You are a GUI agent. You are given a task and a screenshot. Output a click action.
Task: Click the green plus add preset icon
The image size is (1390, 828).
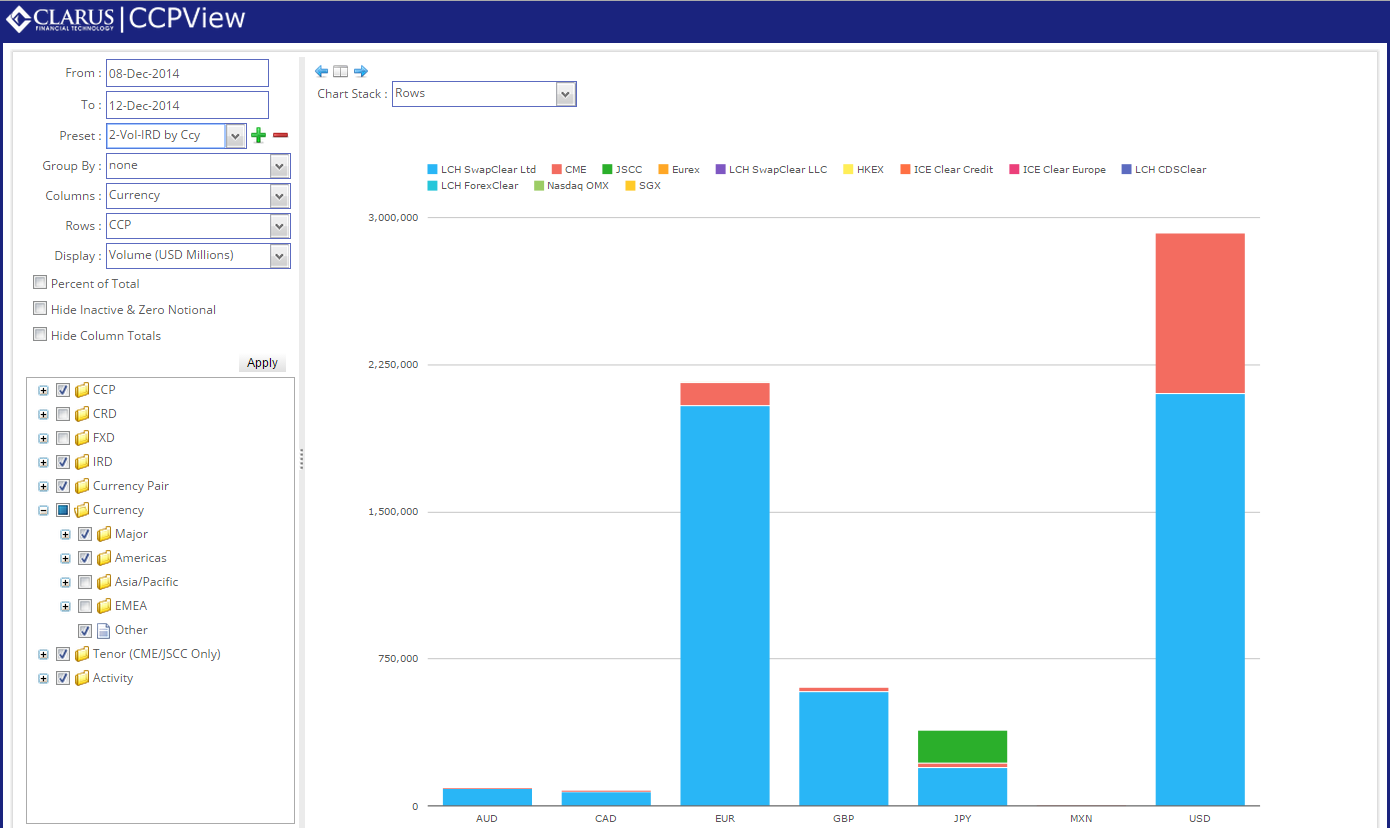(258, 135)
